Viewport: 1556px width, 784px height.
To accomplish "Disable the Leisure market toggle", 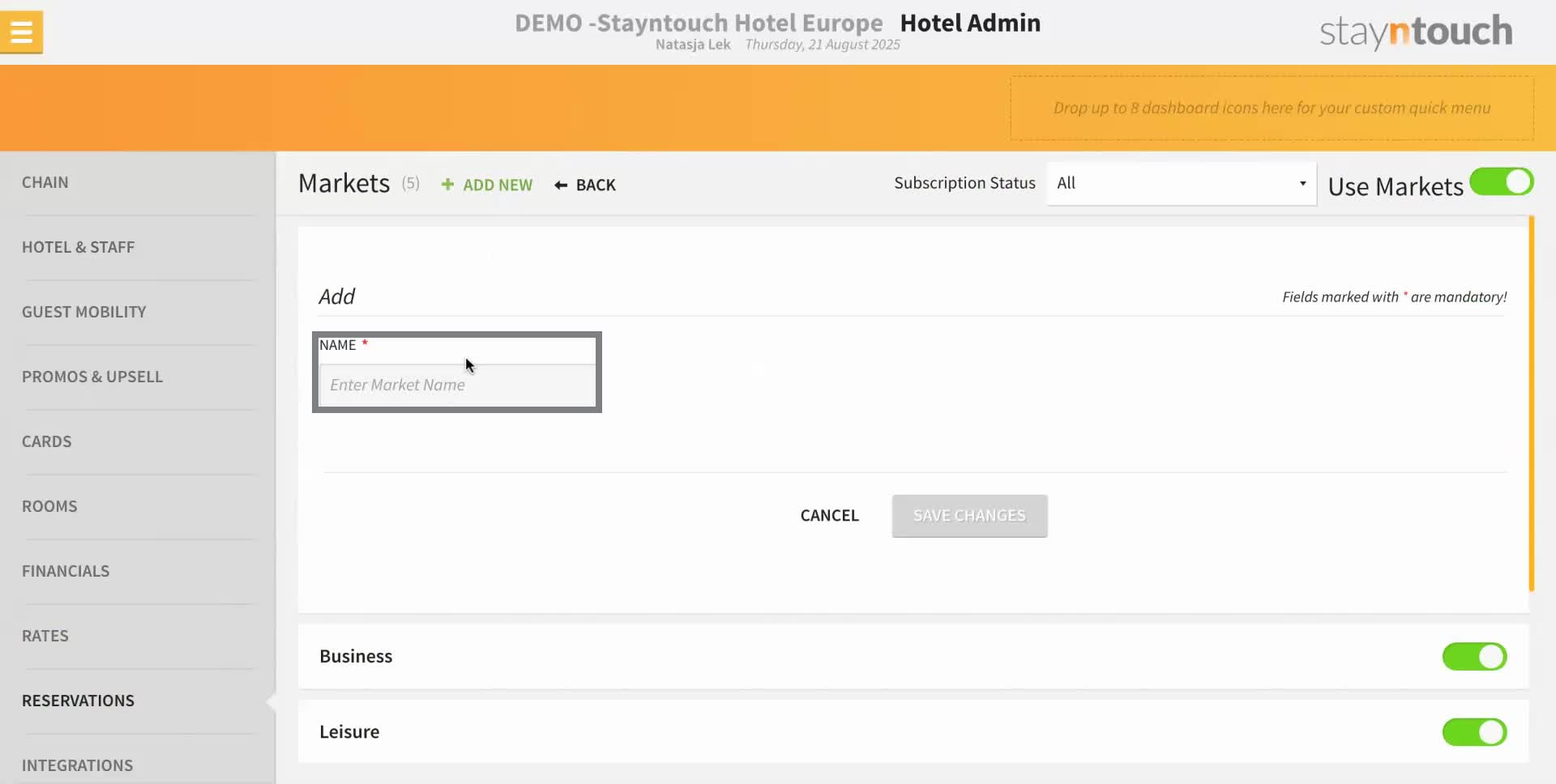I will [x=1474, y=732].
